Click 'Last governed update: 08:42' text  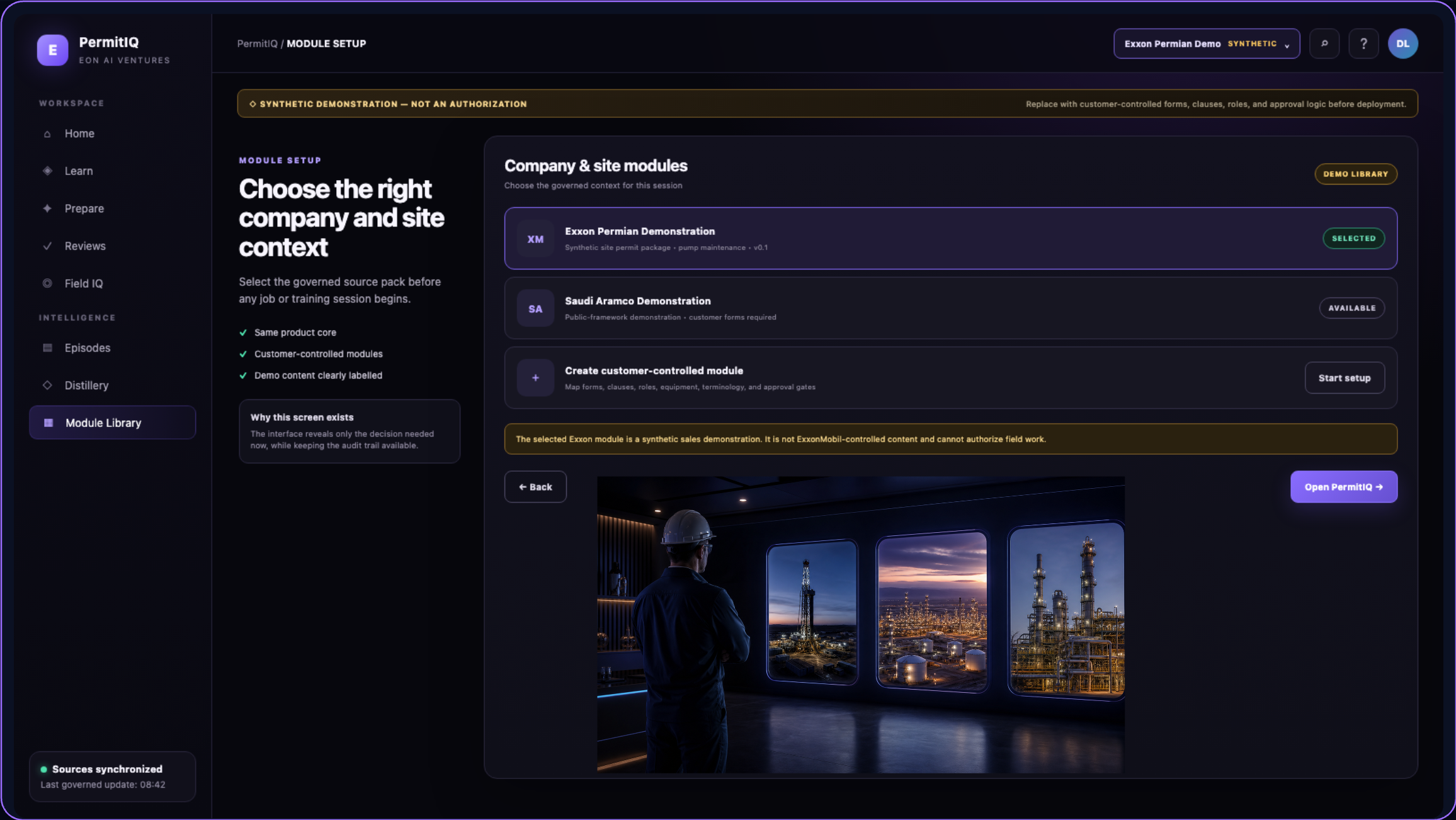click(103, 785)
